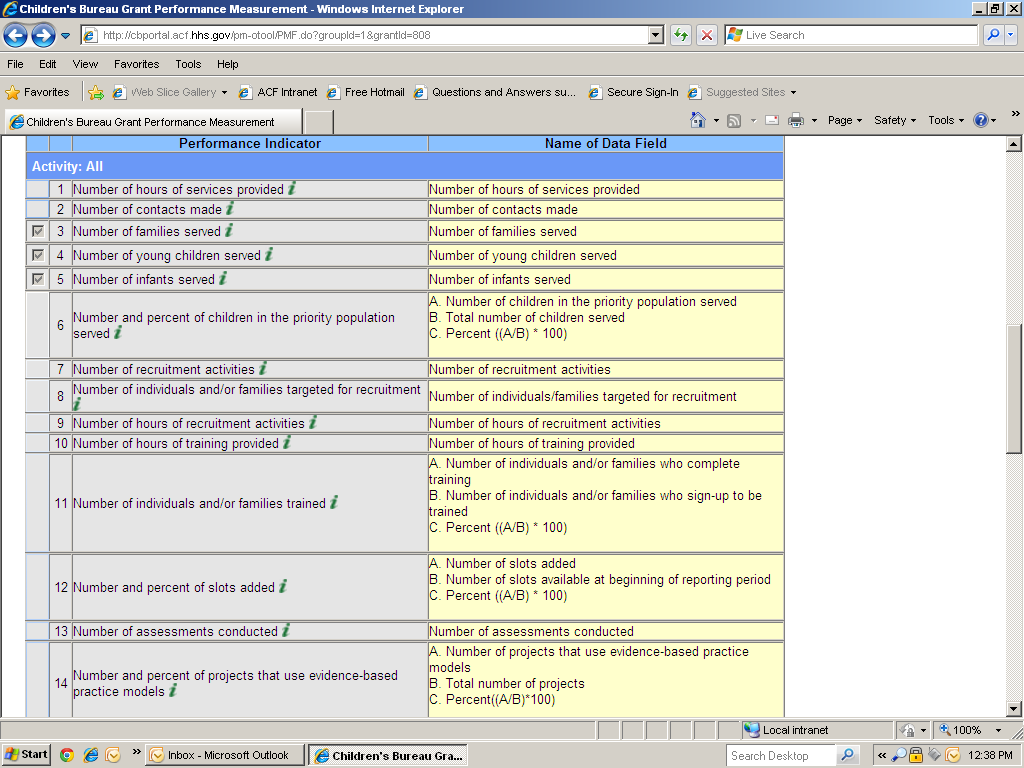
Task: Click info icon beside assessments conducted
Action: click(x=286, y=630)
